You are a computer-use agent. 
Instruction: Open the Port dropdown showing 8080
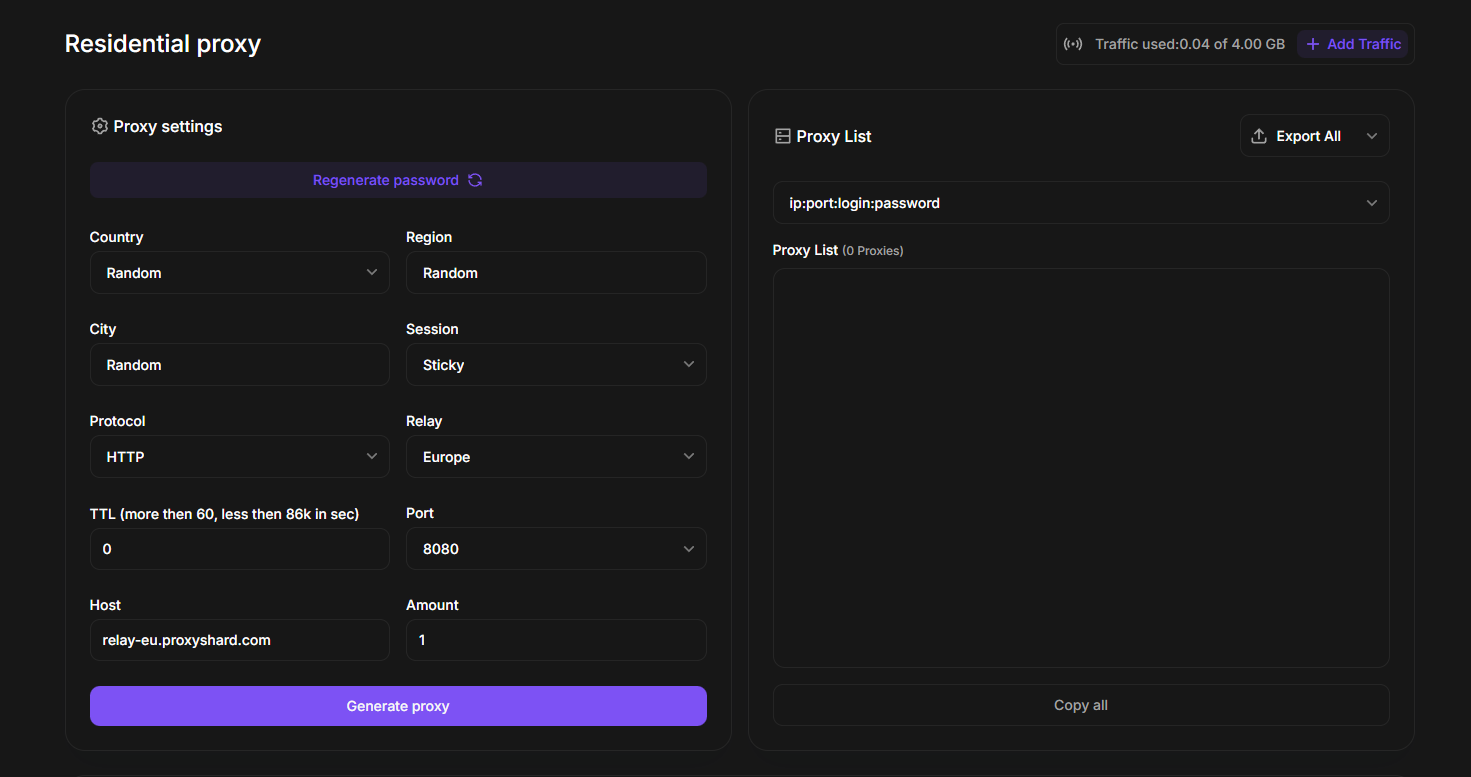[556, 549]
